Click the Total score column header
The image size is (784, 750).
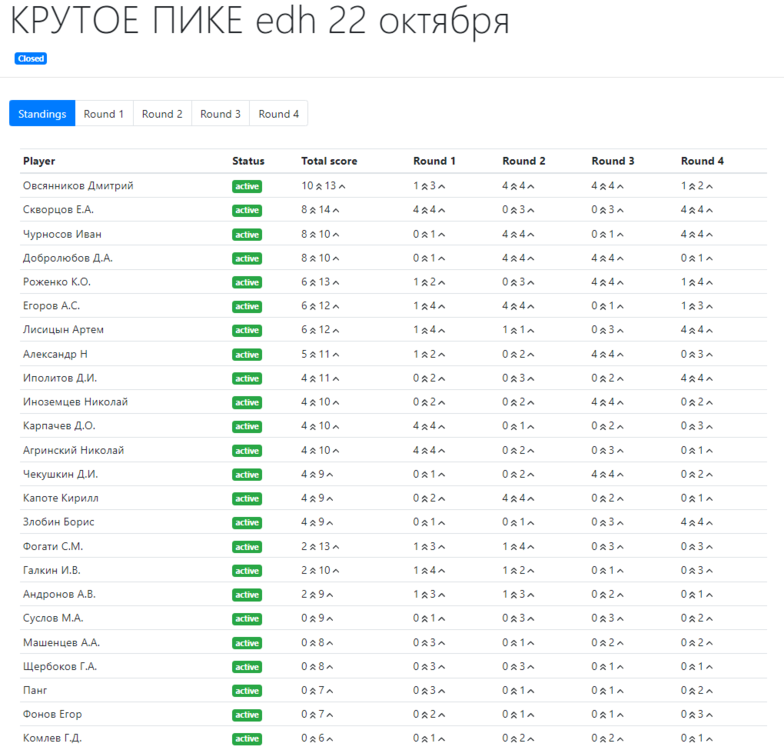point(329,161)
